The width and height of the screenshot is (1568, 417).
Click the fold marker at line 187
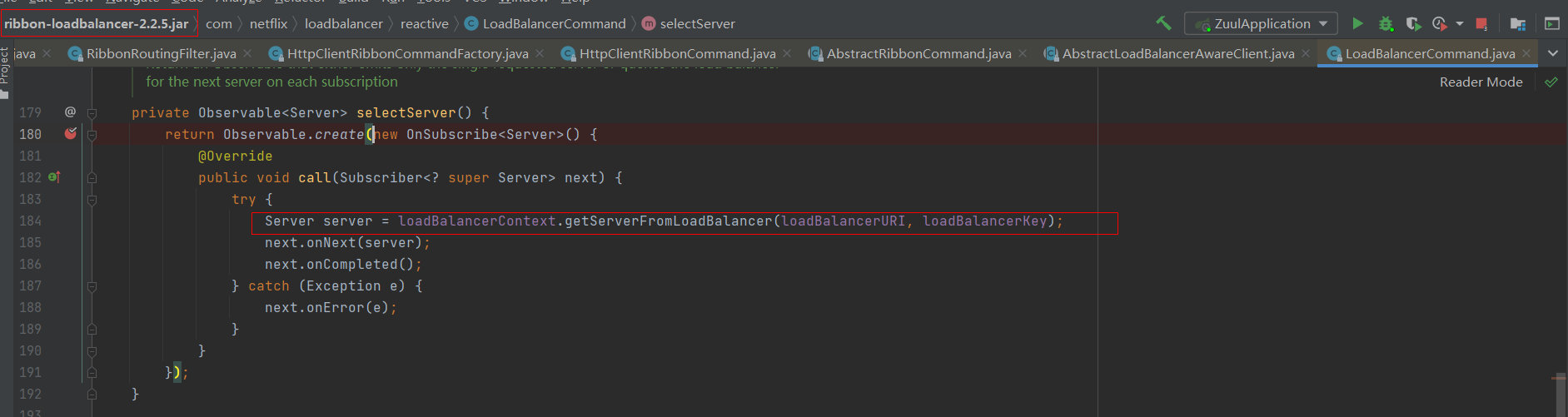point(92,286)
